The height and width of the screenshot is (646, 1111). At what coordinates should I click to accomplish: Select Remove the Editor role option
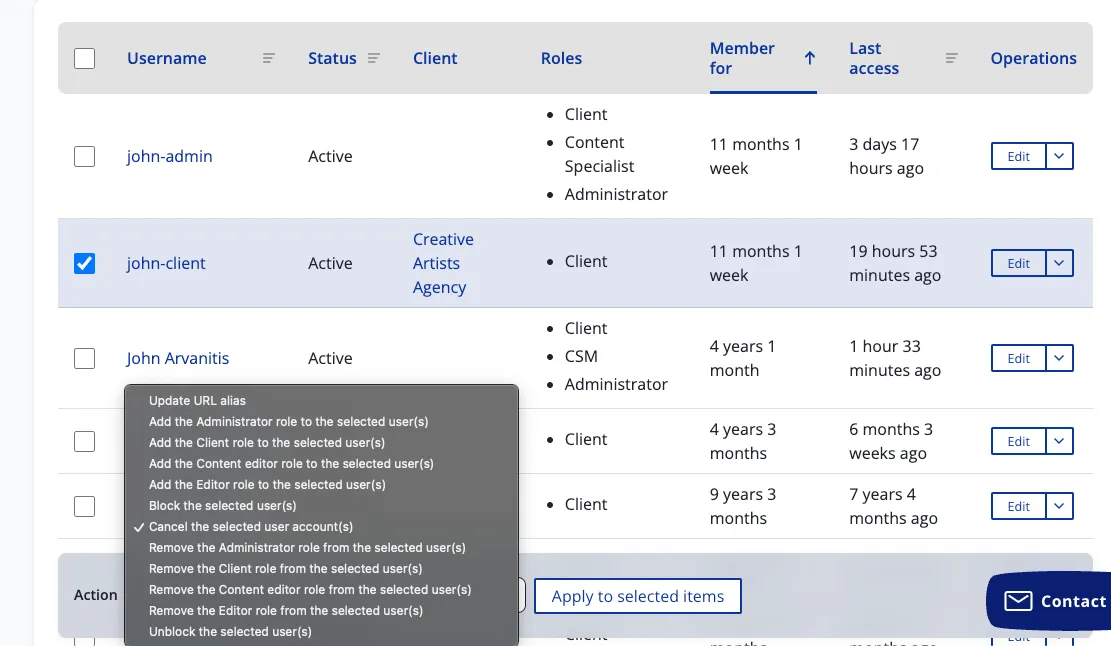pyautogui.click(x=321, y=611)
